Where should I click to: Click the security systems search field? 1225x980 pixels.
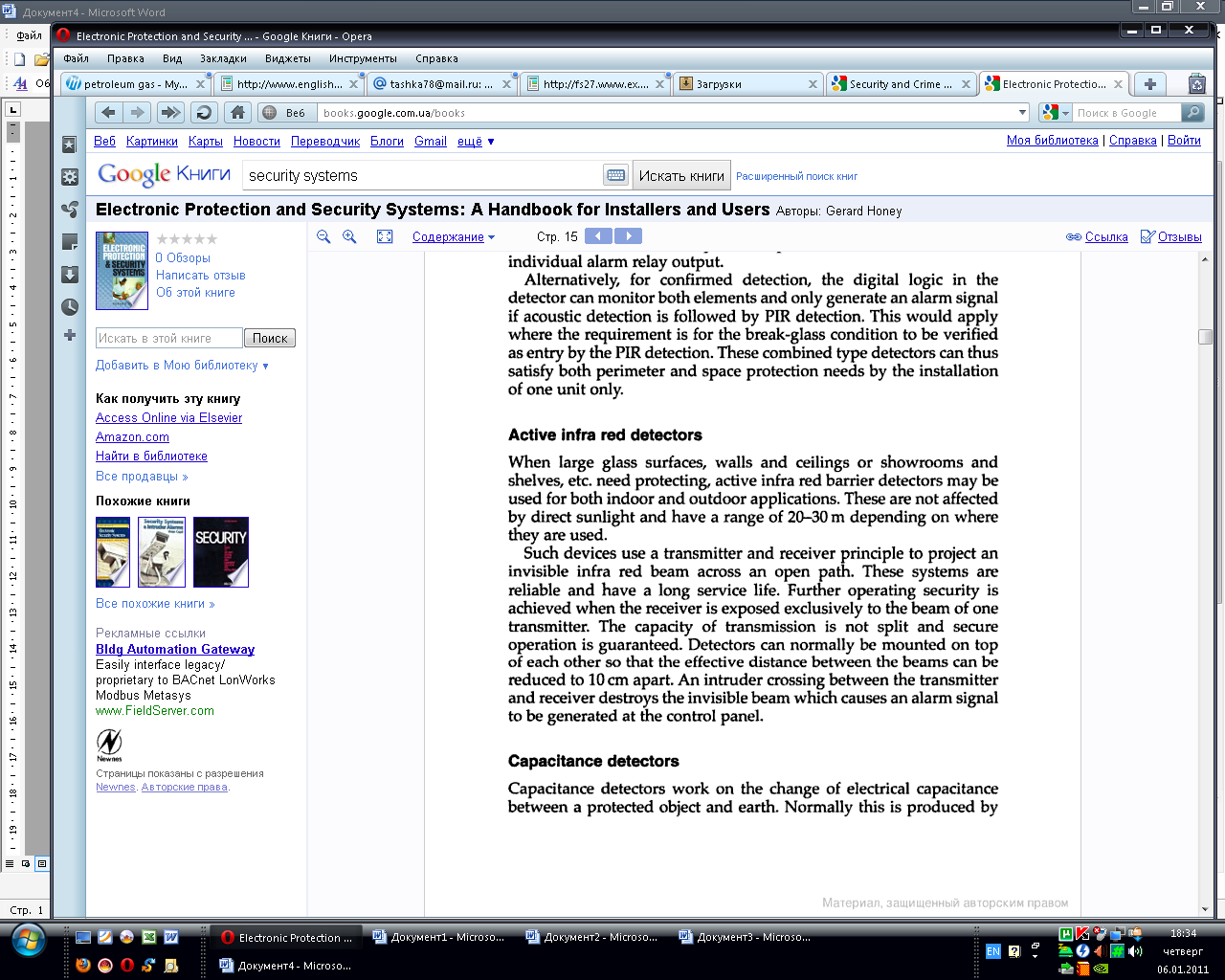coord(421,175)
